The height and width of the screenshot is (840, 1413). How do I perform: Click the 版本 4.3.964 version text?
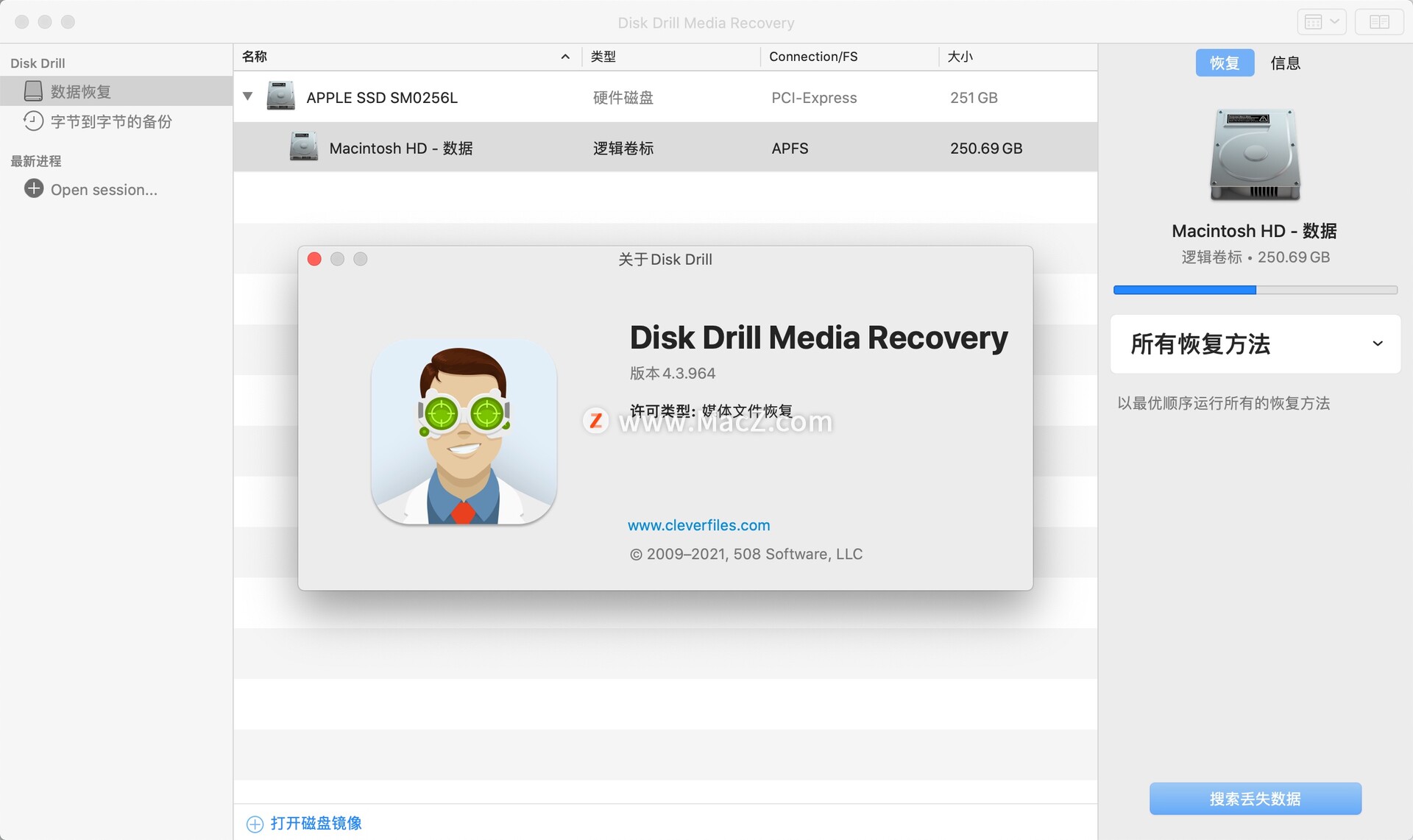(673, 373)
